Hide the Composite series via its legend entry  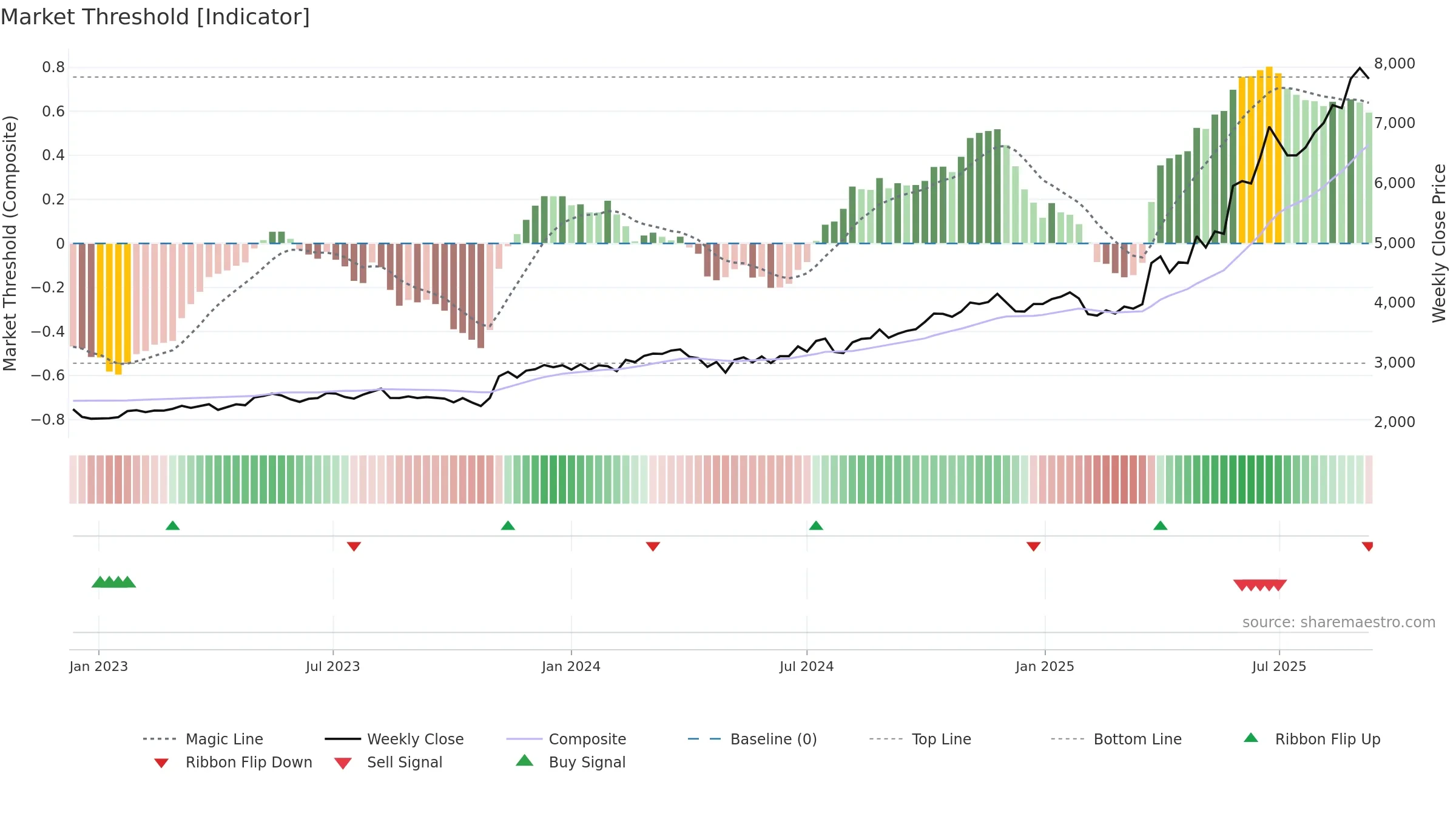coord(566,739)
